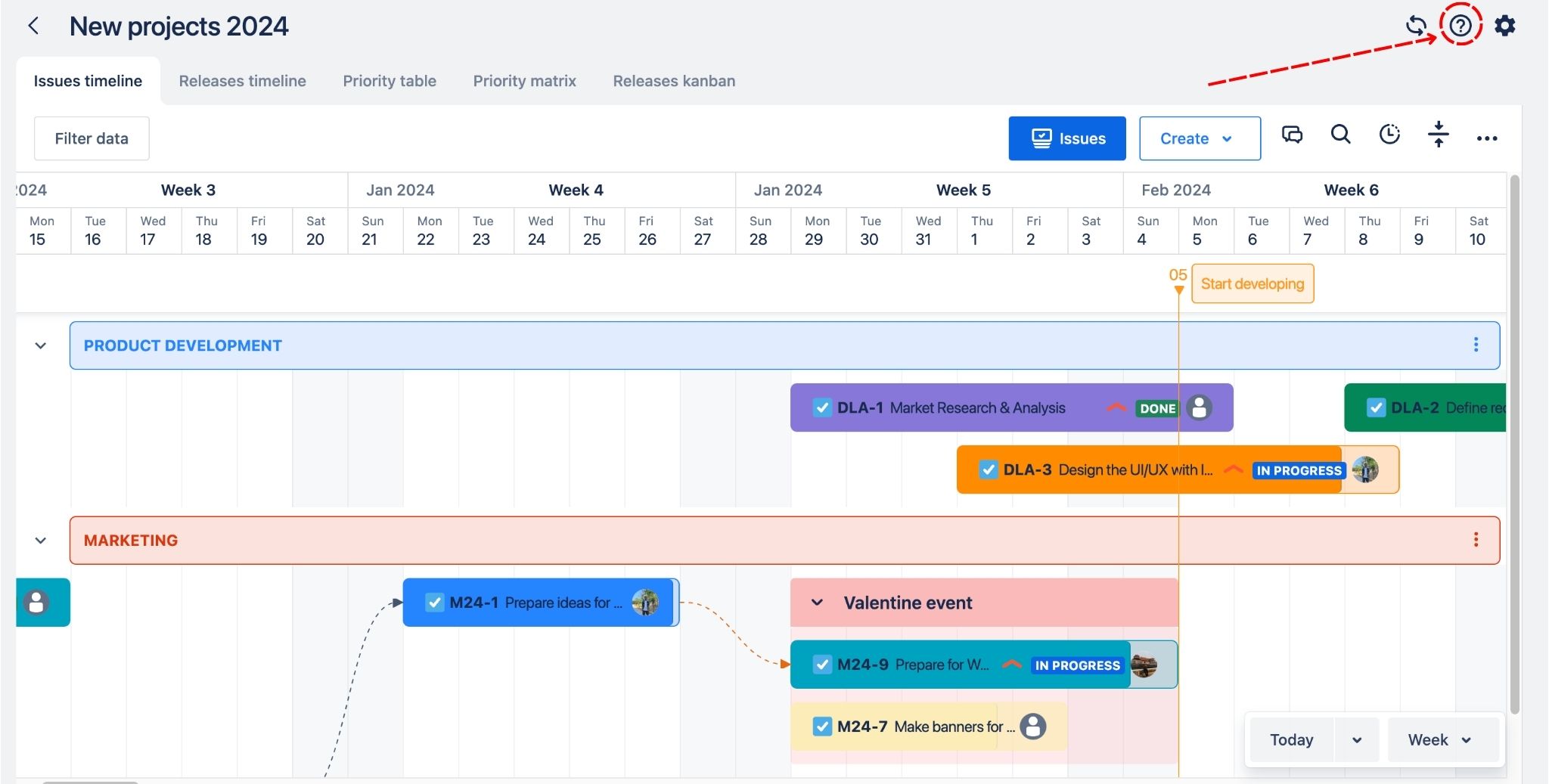Toggle checkbox on M24-7 Make banners task
The image size is (1549, 784).
[x=822, y=727]
